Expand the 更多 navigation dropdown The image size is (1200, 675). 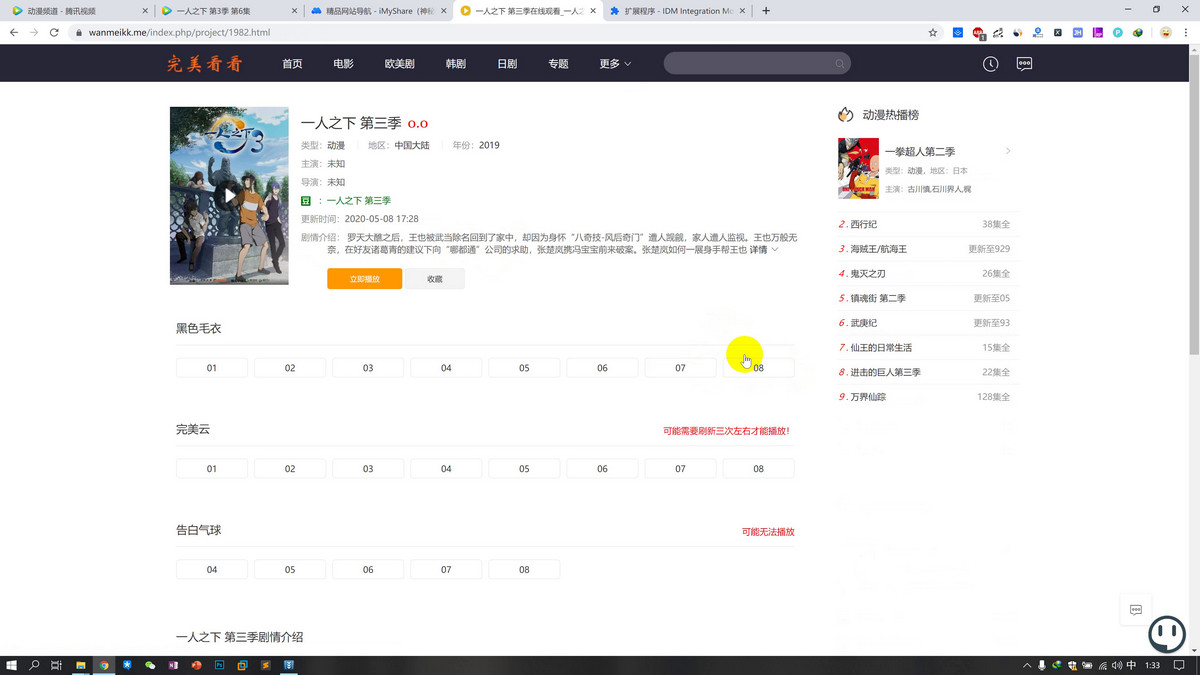pos(615,64)
